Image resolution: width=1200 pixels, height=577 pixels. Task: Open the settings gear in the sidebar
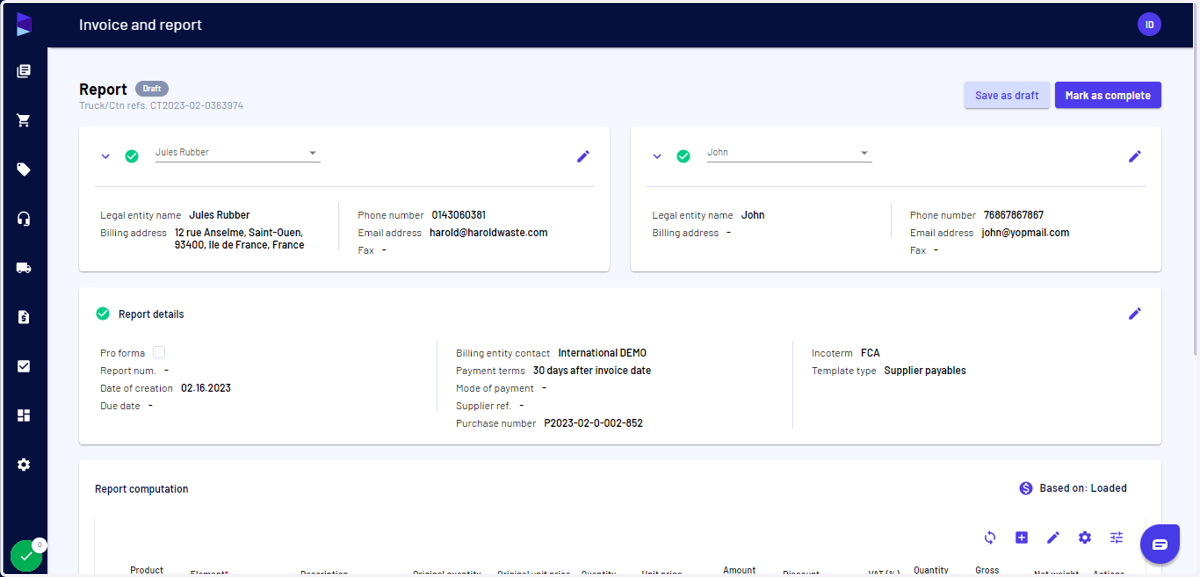[24, 465]
